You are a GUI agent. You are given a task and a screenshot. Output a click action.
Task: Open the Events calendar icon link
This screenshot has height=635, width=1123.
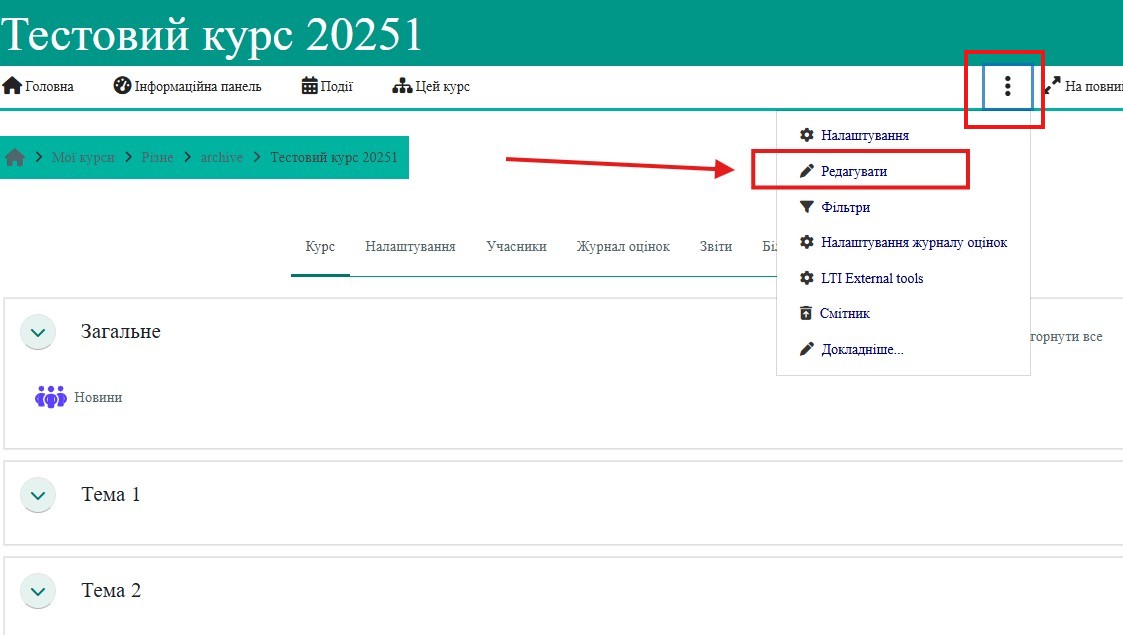(310, 86)
